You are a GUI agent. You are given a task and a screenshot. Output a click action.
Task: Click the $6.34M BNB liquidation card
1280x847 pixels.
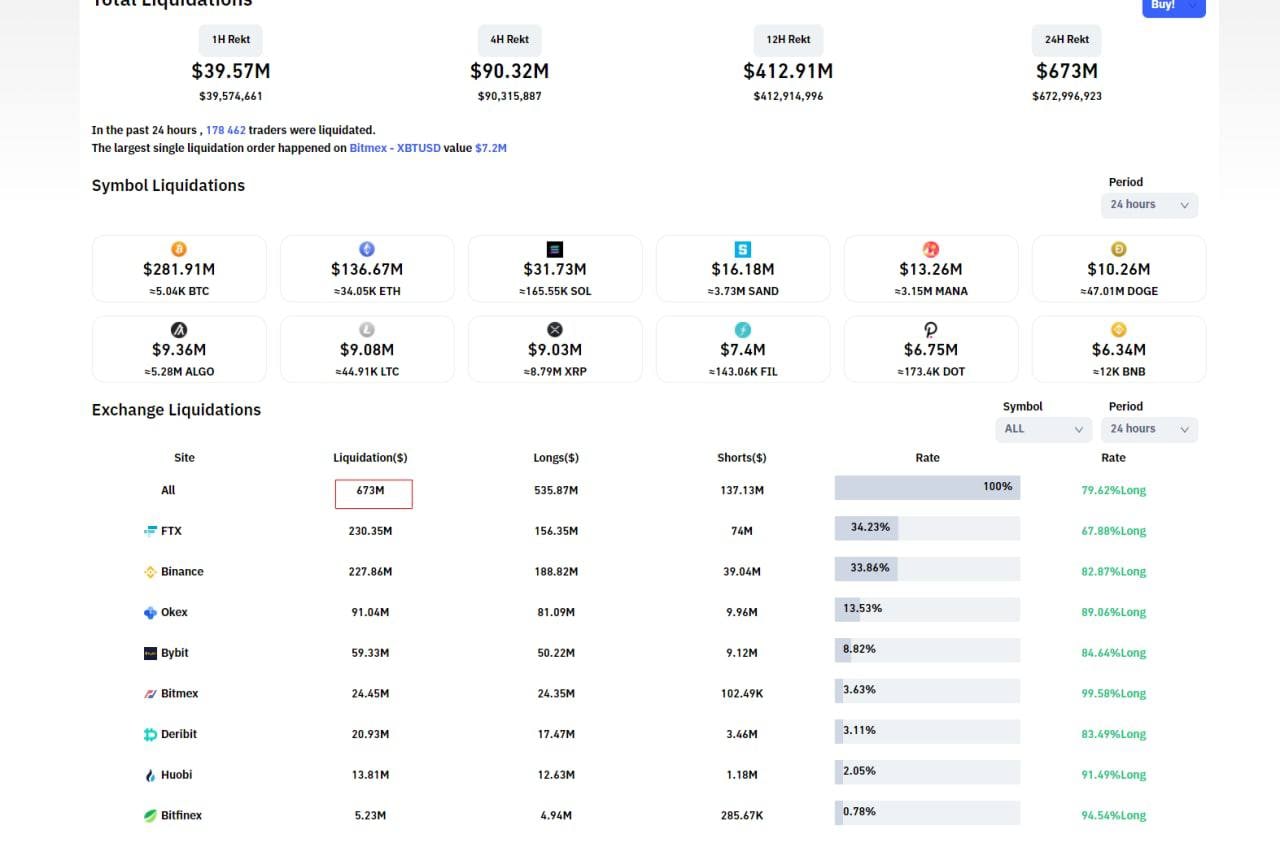tap(1119, 349)
